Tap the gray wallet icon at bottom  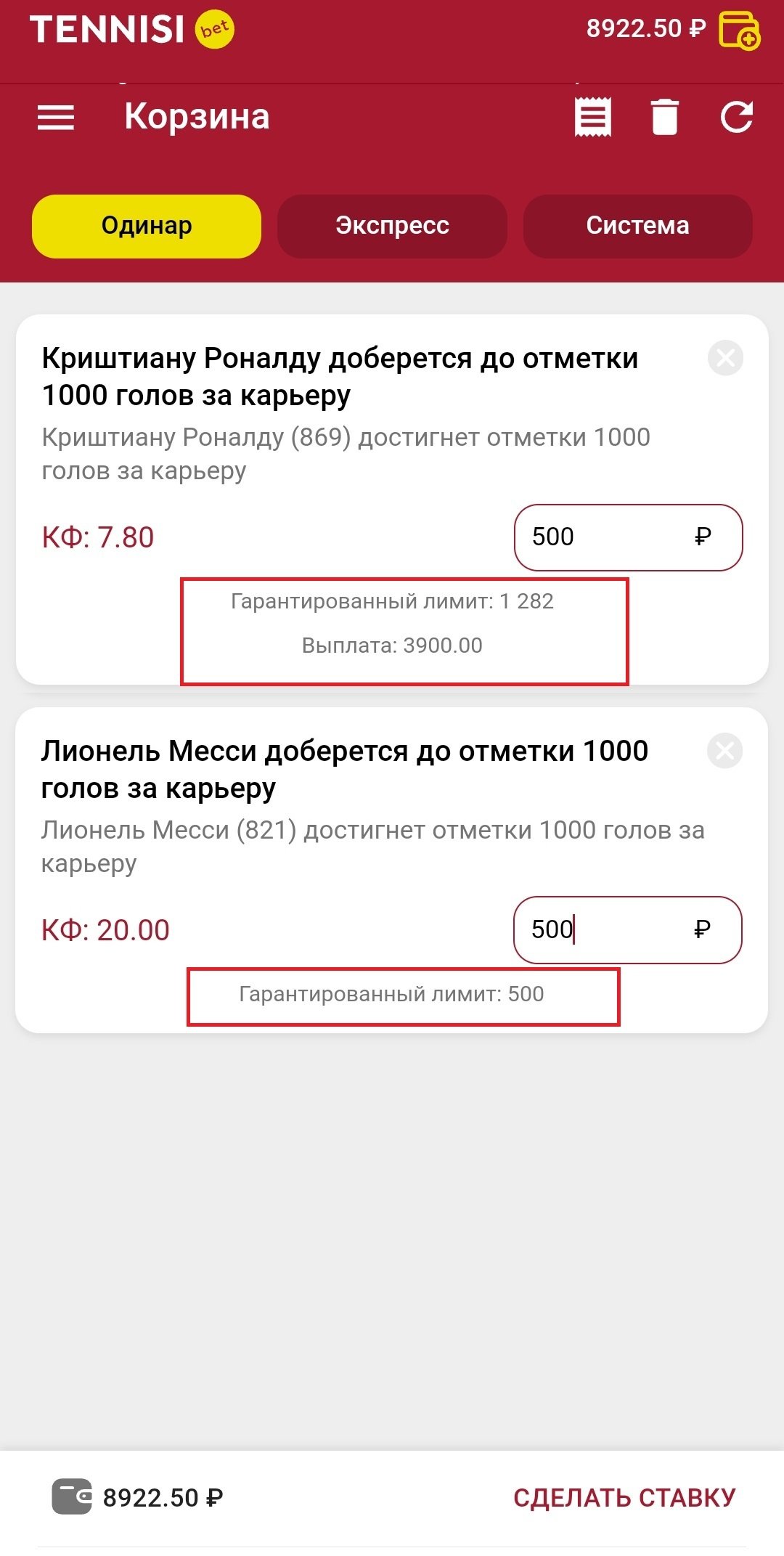[71, 1497]
